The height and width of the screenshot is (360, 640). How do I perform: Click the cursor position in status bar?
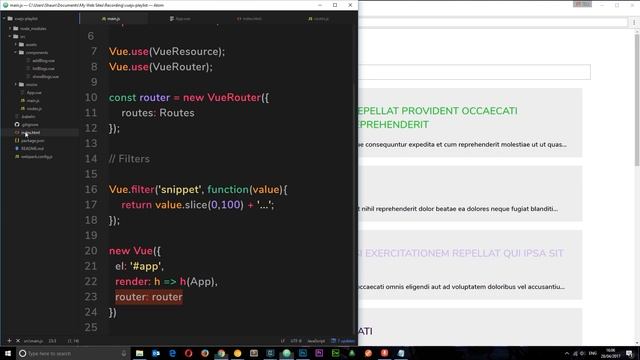click(52, 341)
